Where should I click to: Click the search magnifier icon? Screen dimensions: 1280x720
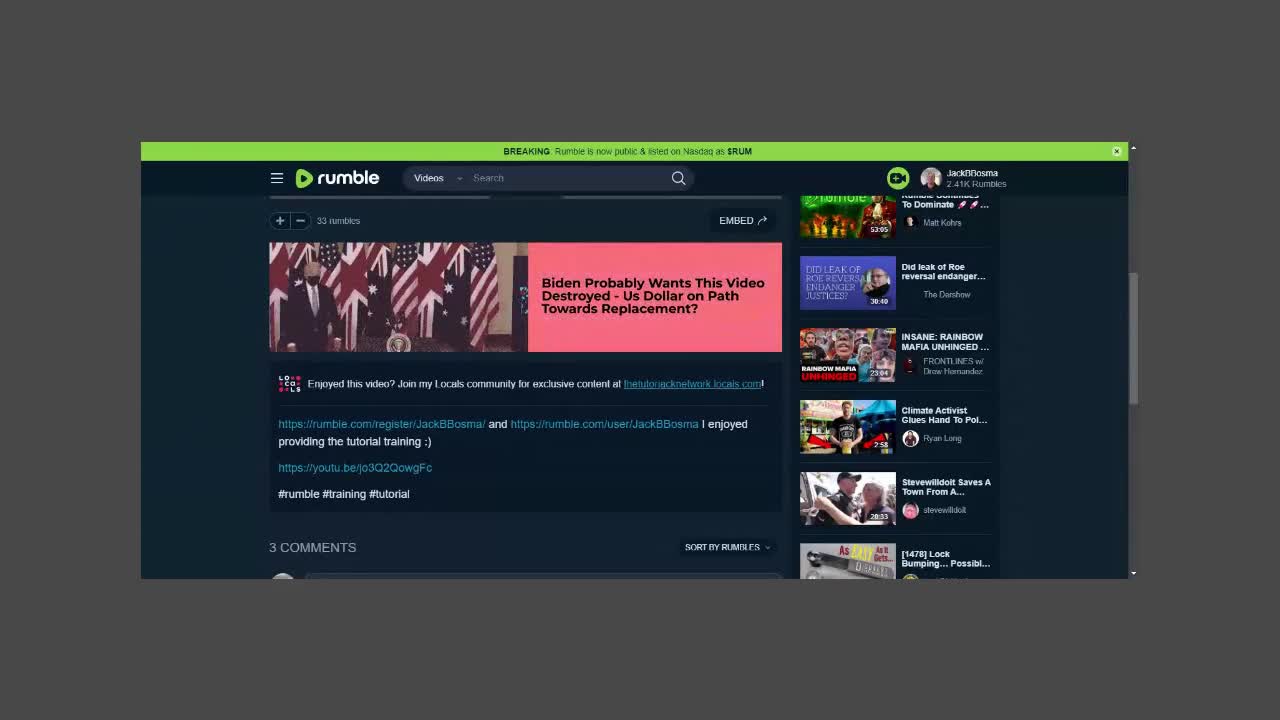pyautogui.click(x=678, y=178)
